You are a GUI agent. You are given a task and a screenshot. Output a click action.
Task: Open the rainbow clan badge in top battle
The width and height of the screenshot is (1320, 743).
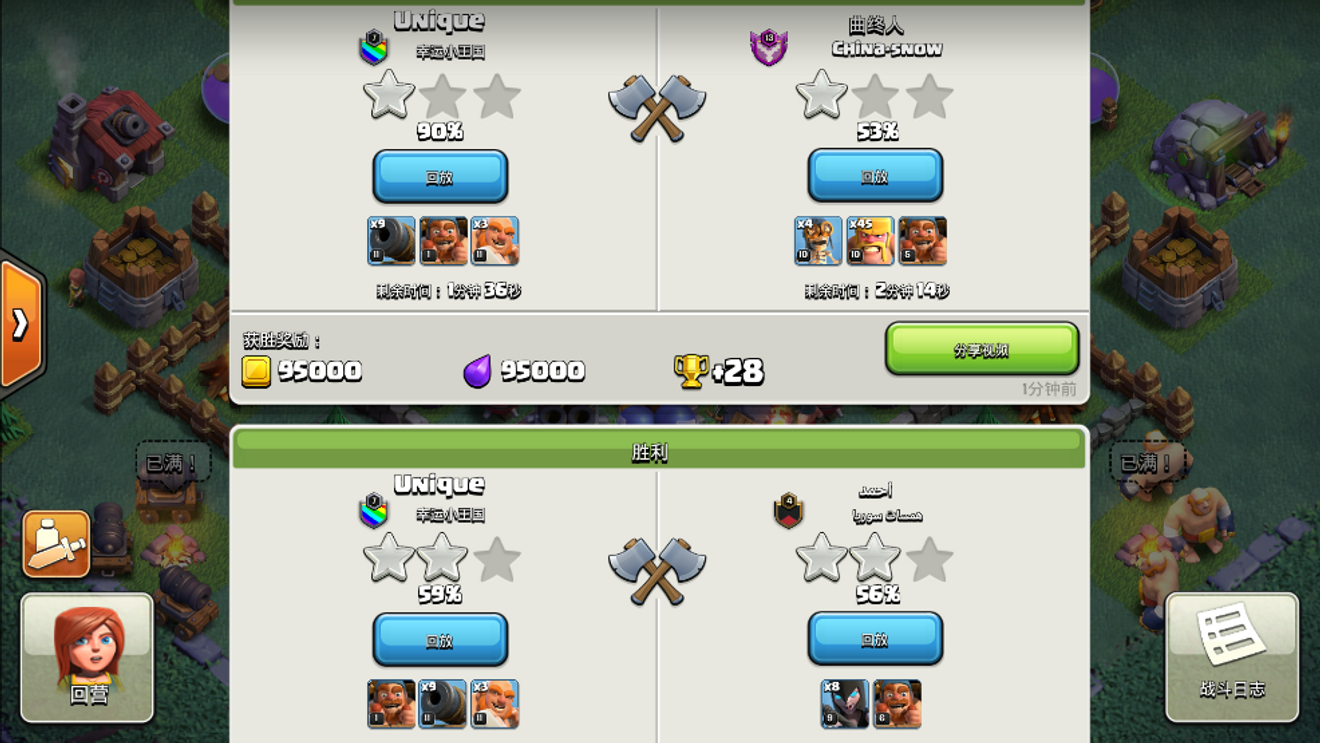pyautogui.click(x=373, y=47)
